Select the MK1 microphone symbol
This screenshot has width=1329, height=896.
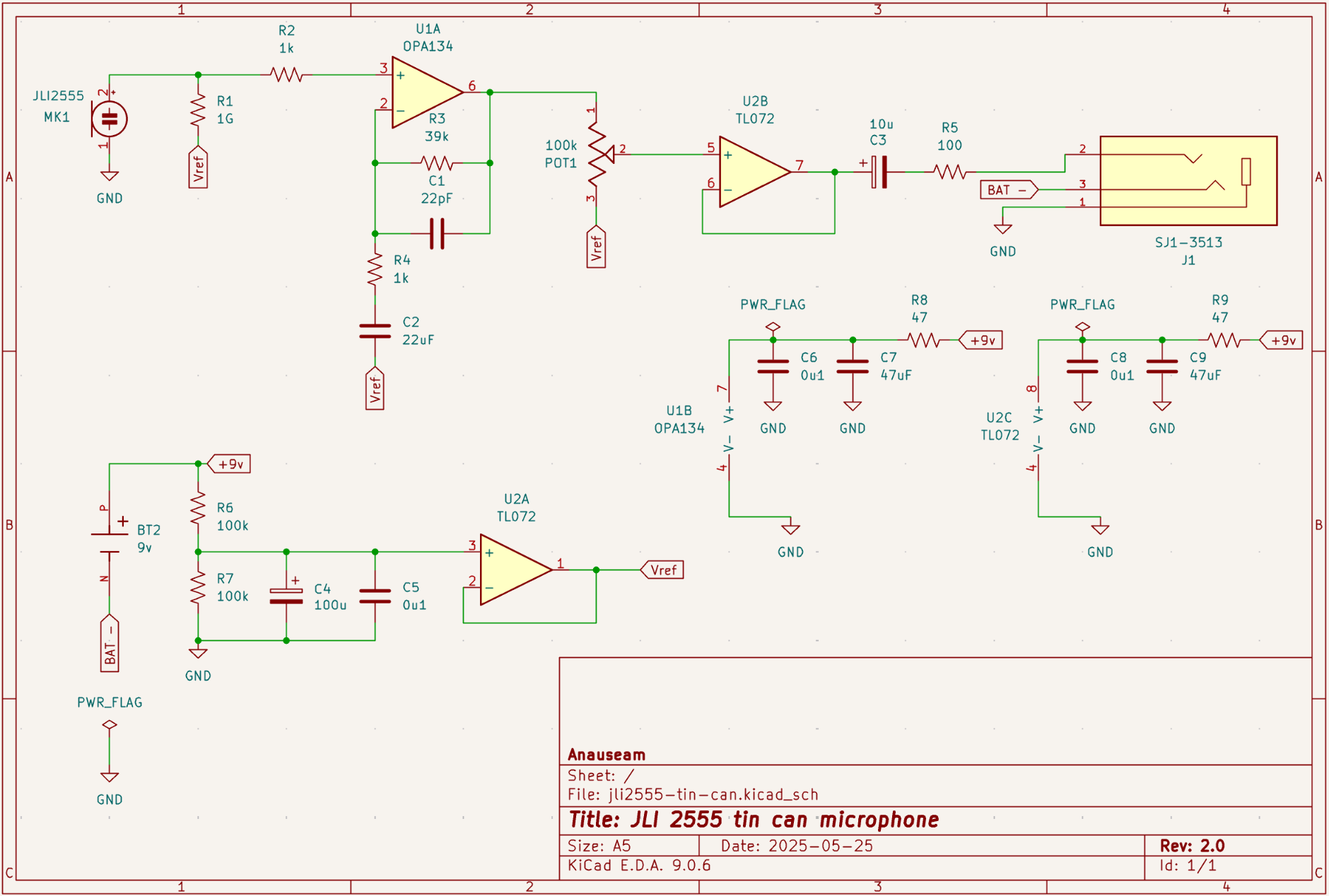[x=110, y=119]
